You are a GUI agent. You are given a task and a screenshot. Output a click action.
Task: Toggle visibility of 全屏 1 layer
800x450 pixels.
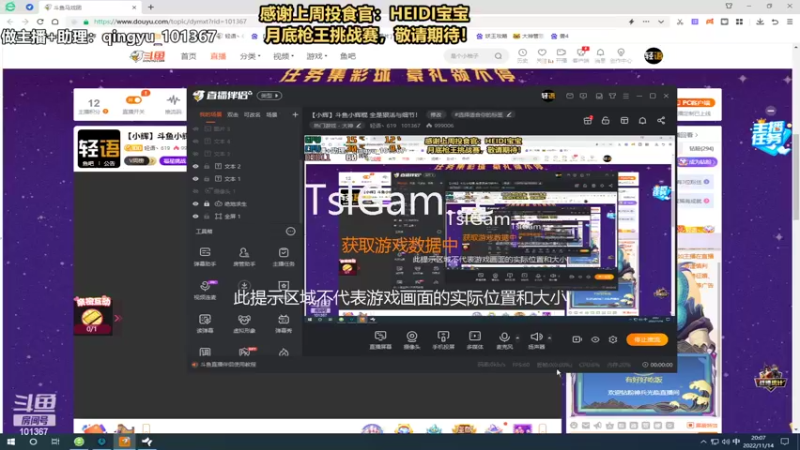195,216
